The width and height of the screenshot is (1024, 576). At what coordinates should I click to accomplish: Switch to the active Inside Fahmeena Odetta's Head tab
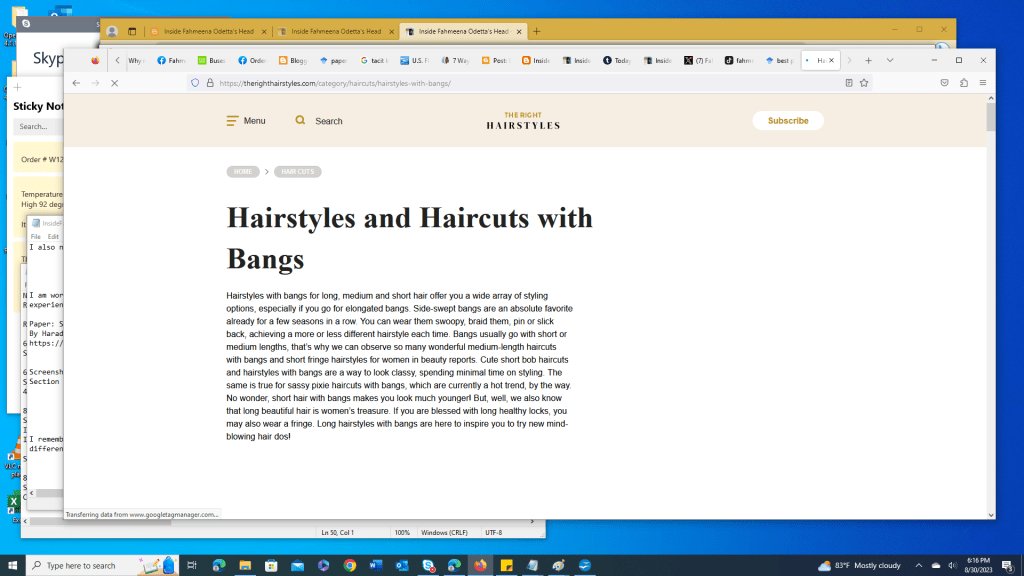pos(460,31)
